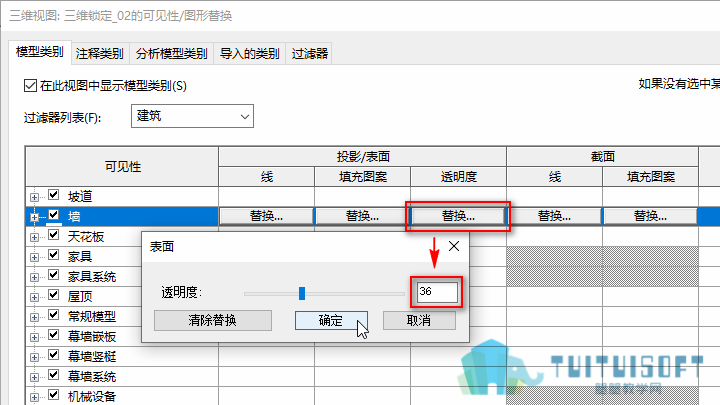720x405 pixels.
Task: Switch to the 注释类别 tab
Action: pyautogui.click(x=100, y=54)
